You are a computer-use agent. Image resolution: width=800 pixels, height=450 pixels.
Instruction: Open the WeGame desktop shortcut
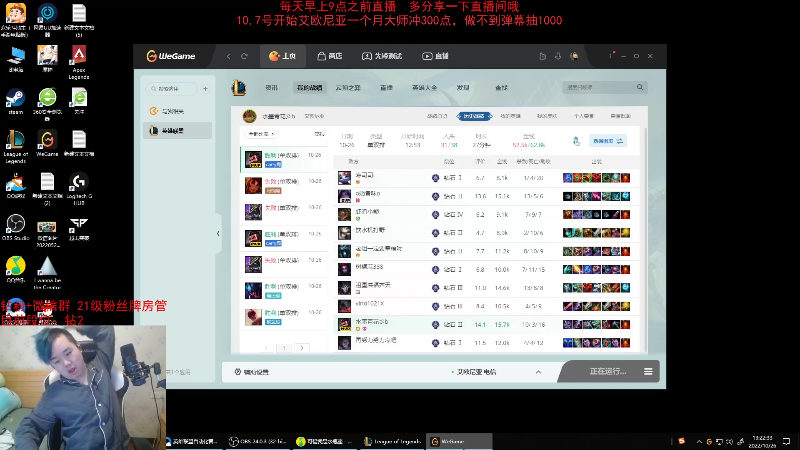[47, 143]
